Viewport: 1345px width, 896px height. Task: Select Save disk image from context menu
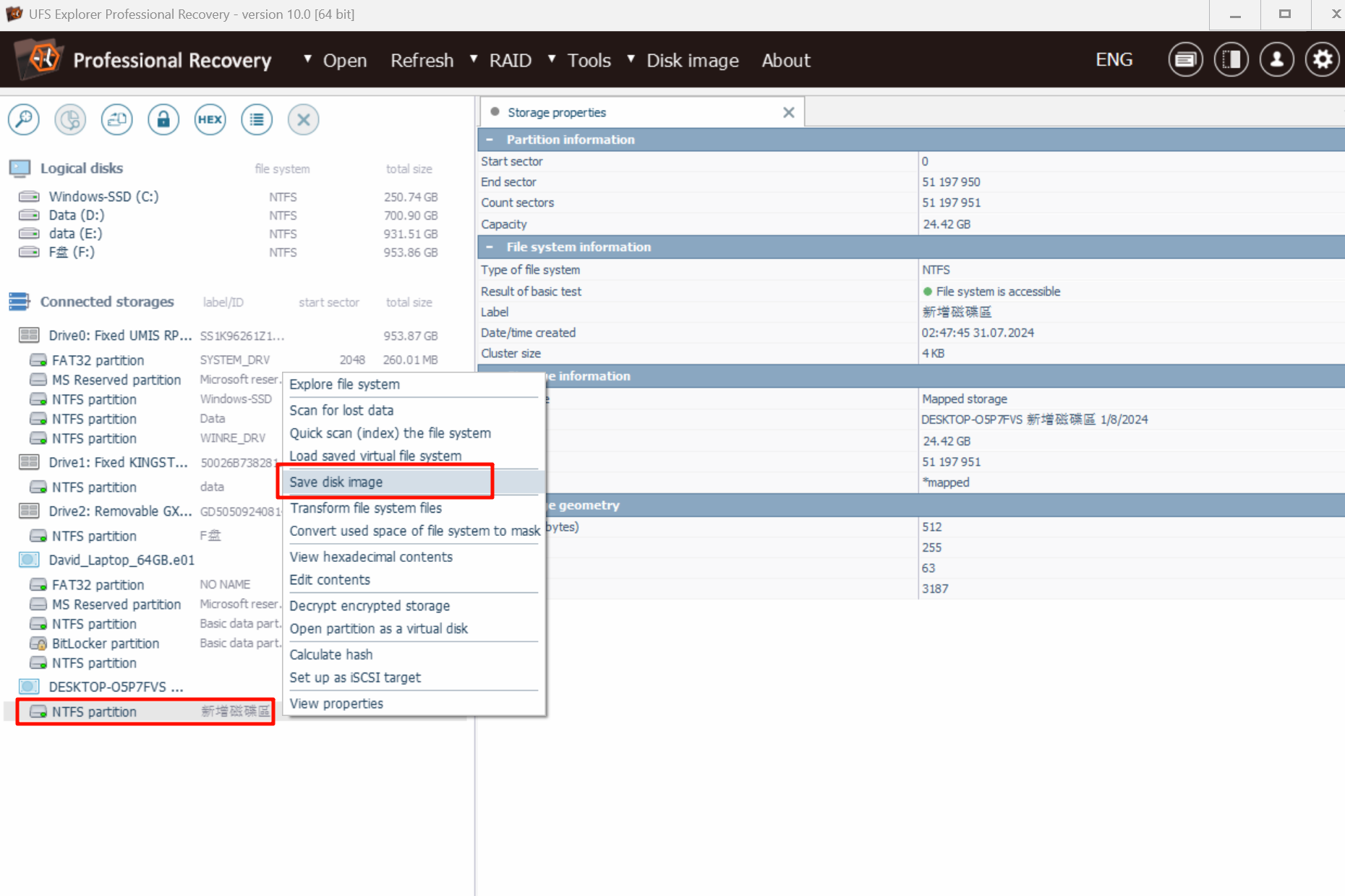click(x=336, y=482)
